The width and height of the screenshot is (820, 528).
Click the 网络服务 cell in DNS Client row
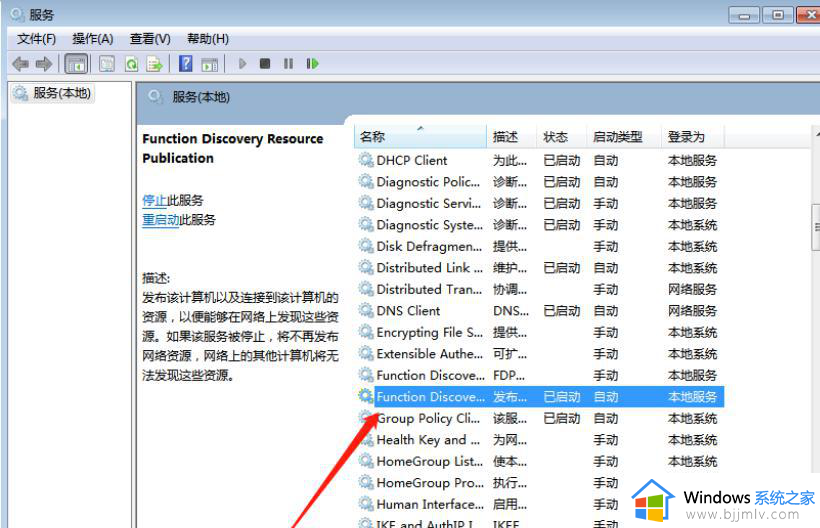click(692, 311)
